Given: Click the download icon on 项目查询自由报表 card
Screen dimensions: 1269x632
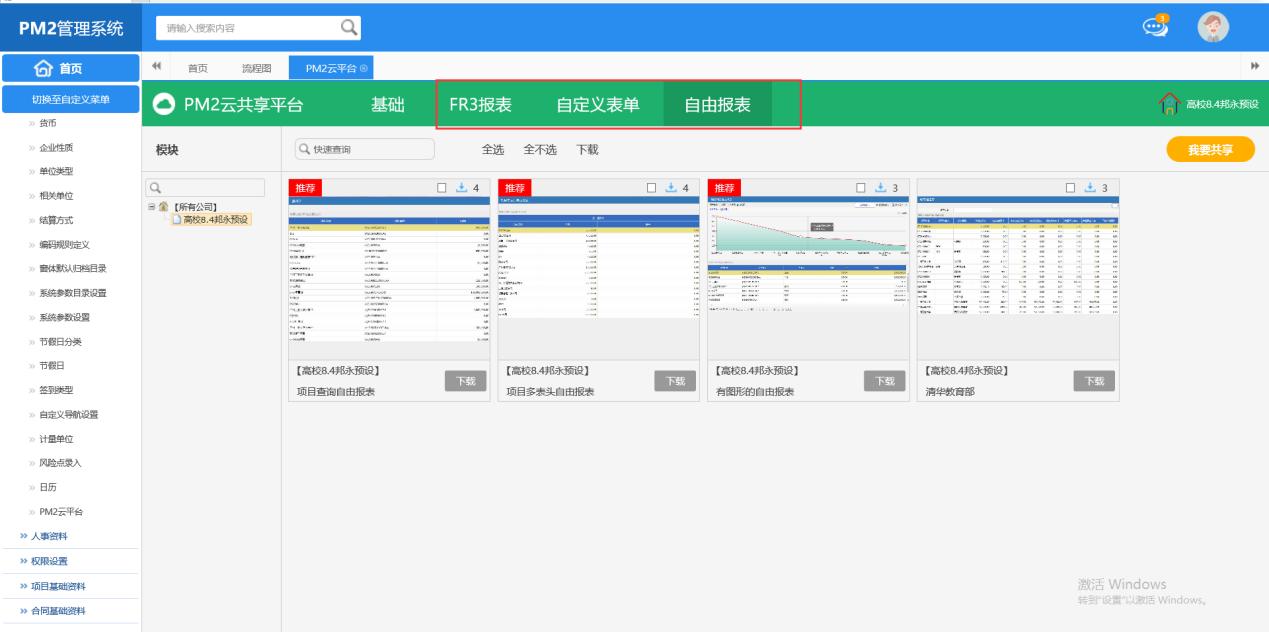Looking at the screenshot, I should 461,187.
